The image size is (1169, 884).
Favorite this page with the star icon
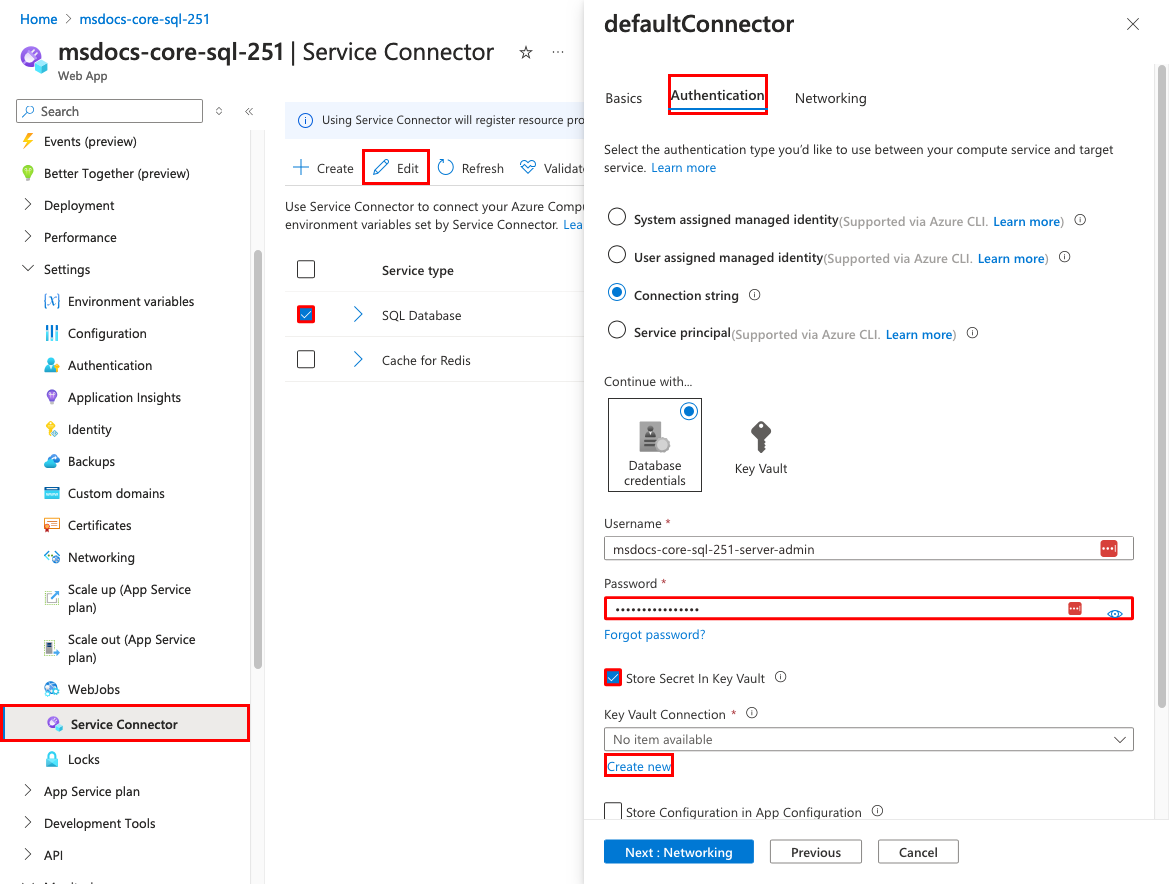point(526,53)
